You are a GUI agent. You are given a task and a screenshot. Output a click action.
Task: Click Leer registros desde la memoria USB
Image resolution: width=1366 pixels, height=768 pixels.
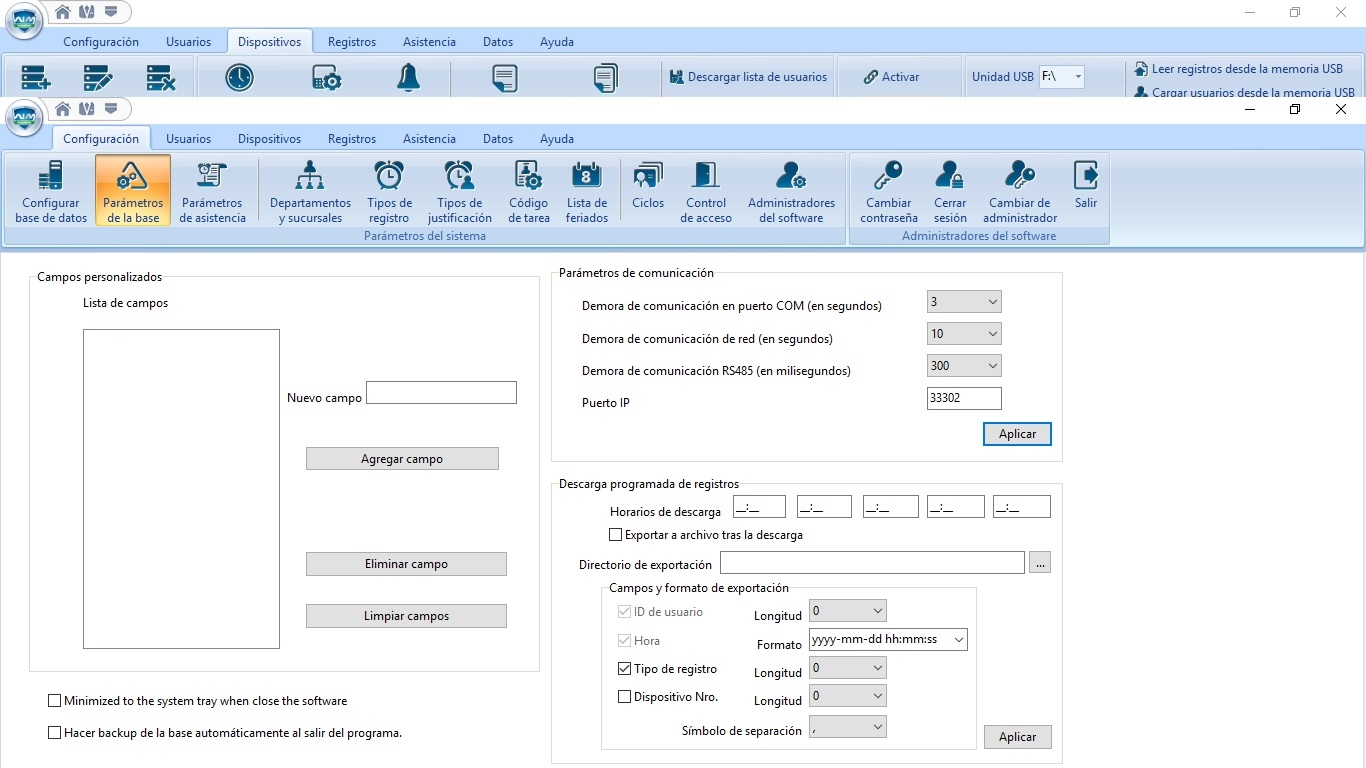pos(1239,69)
